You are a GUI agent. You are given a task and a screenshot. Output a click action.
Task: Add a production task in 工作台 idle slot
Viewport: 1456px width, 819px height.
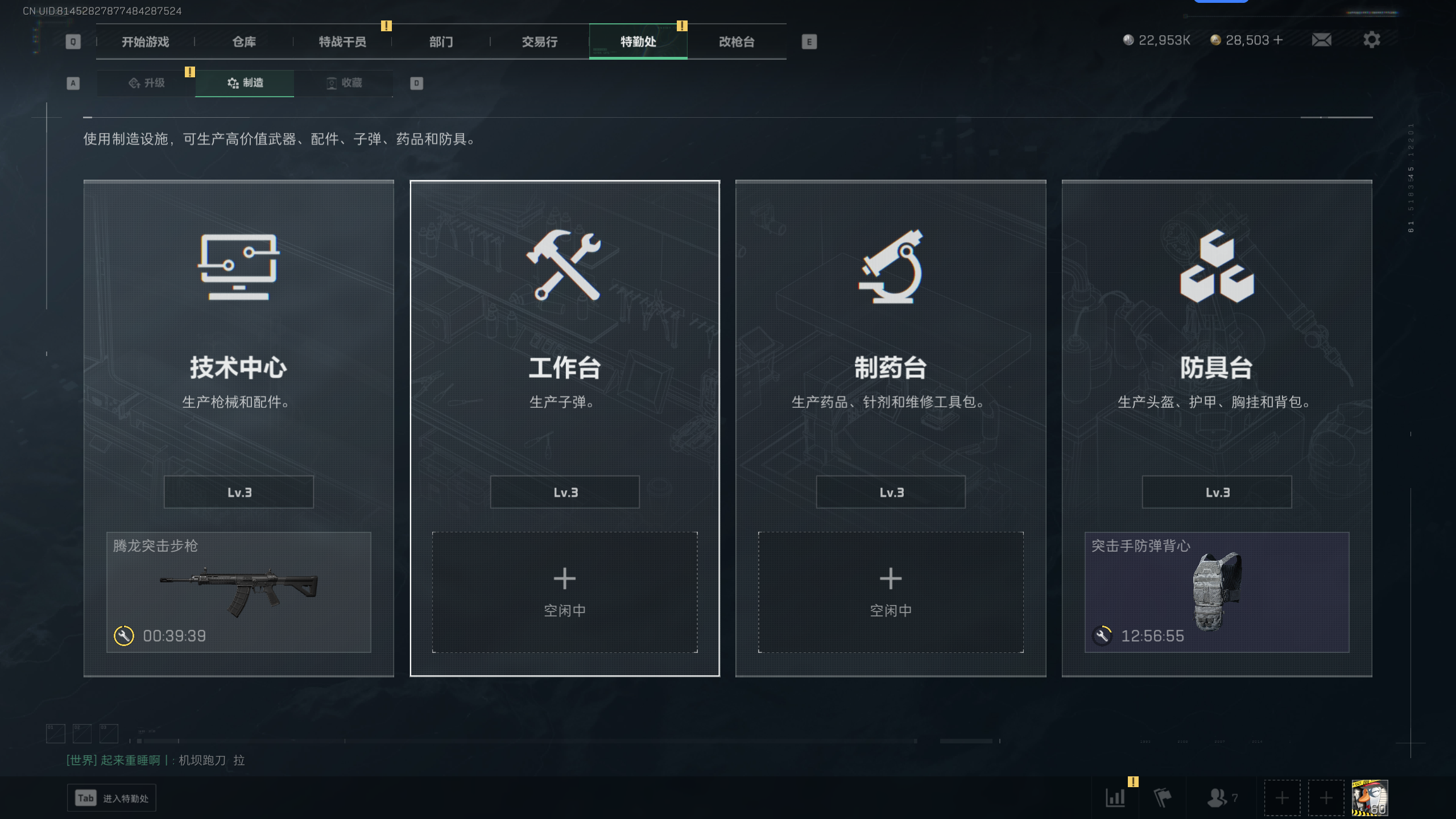click(565, 592)
